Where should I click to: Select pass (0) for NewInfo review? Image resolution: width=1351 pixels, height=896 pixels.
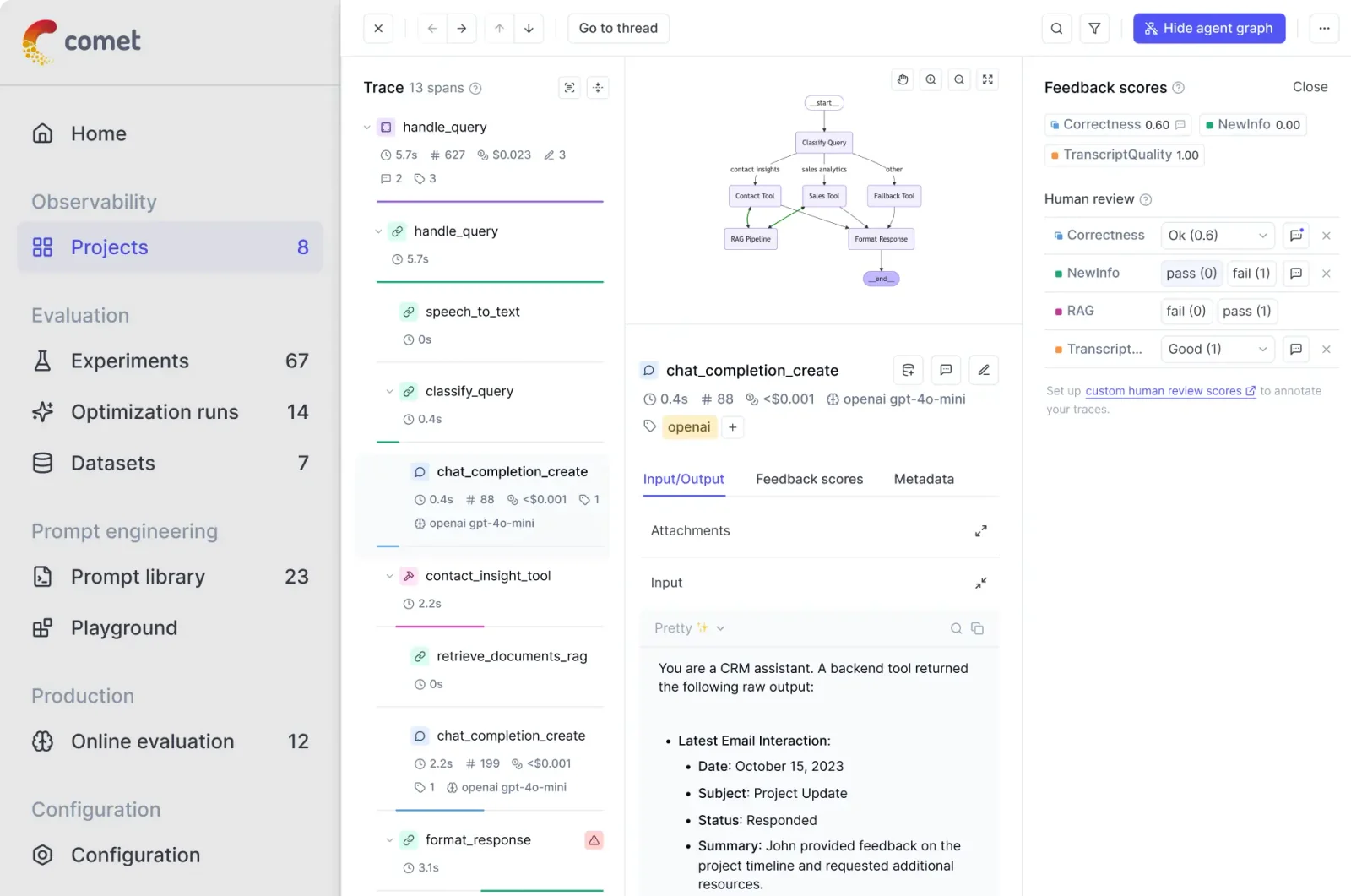1191,273
